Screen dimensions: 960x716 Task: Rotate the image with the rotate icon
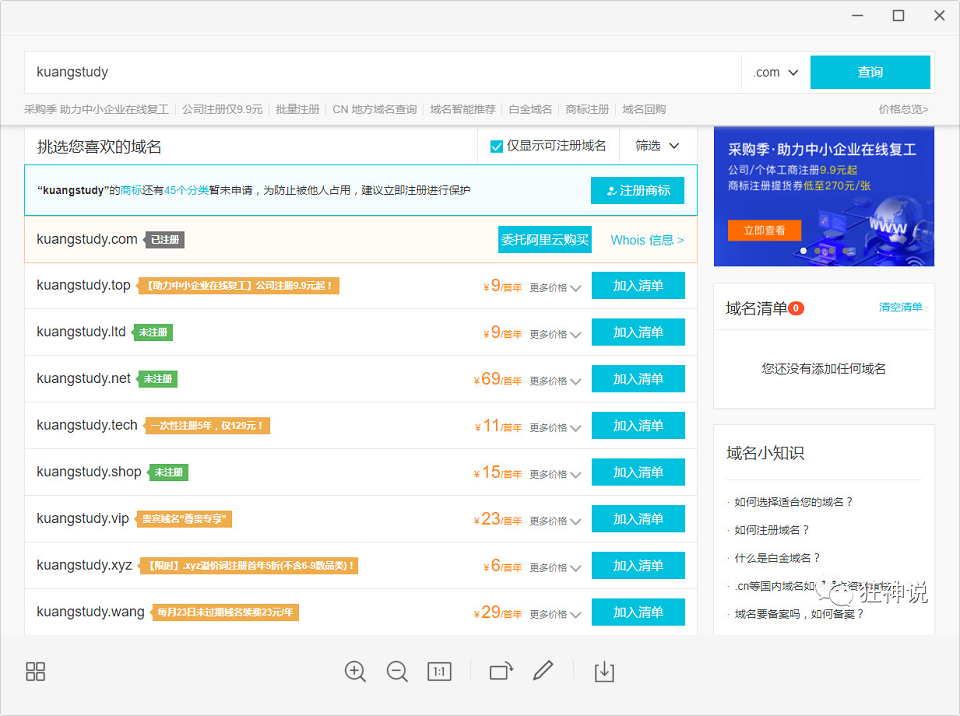coord(501,671)
